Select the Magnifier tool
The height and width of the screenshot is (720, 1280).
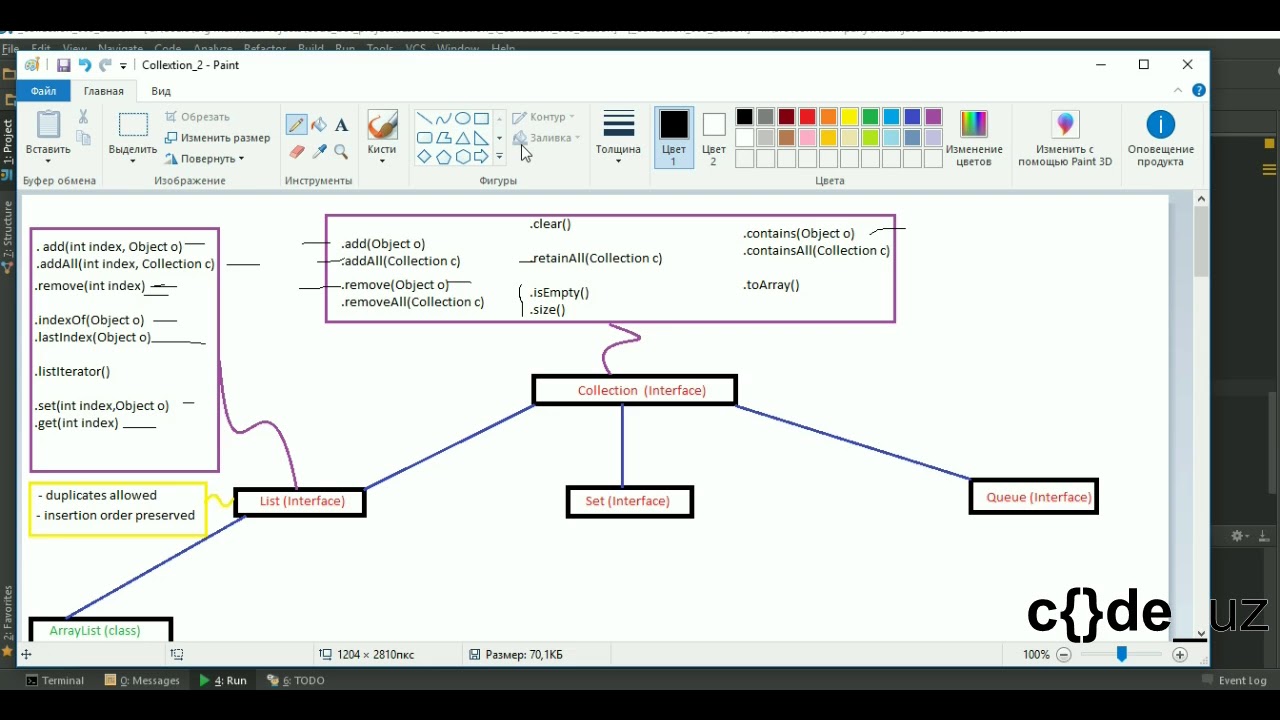pyautogui.click(x=341, y=152)
